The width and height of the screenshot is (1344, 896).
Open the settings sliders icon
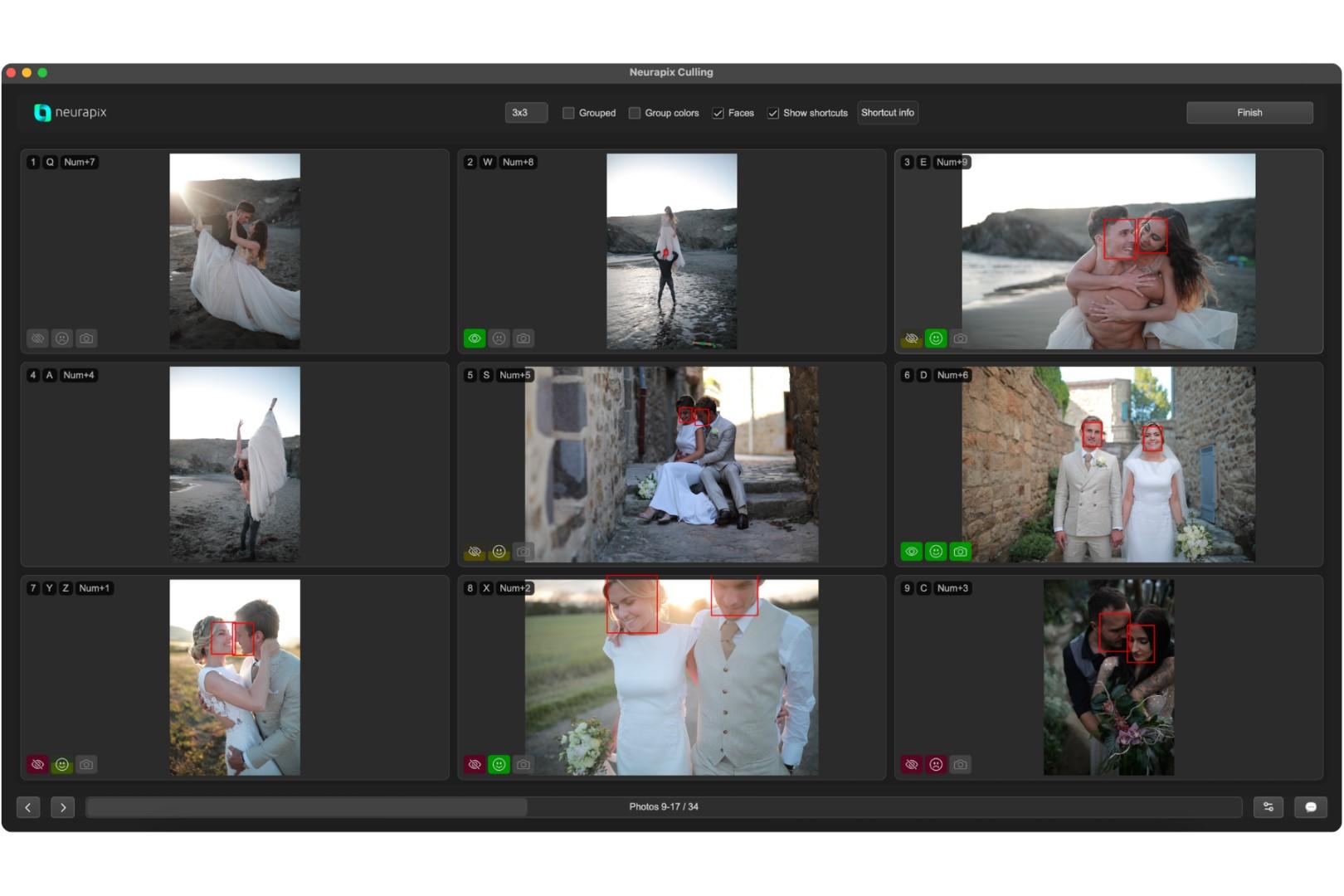[1268, 807]
